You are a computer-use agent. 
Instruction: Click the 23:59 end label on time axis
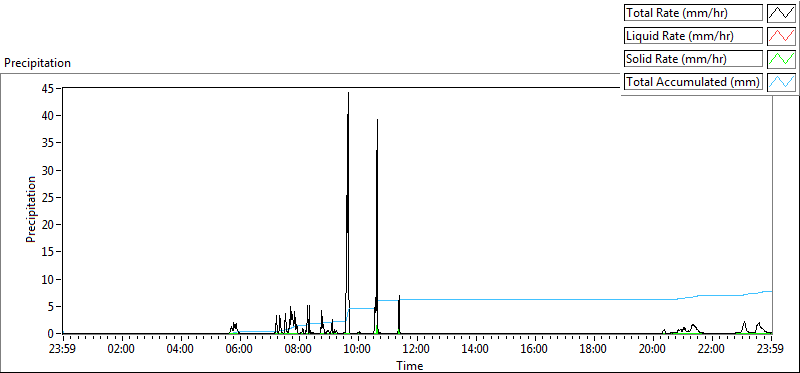coord(771,349)
